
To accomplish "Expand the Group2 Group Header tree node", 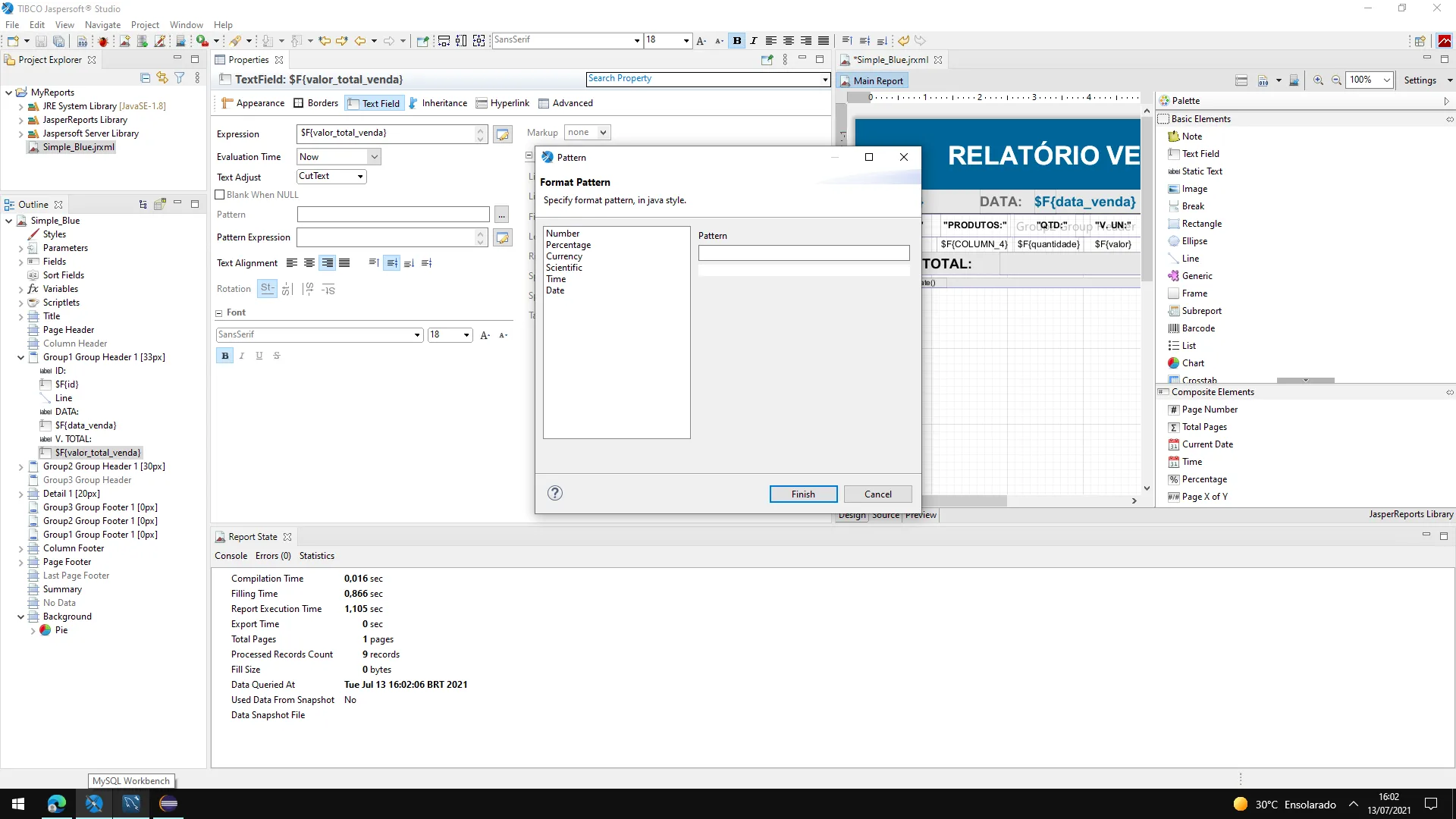I will tap(20, 467).
